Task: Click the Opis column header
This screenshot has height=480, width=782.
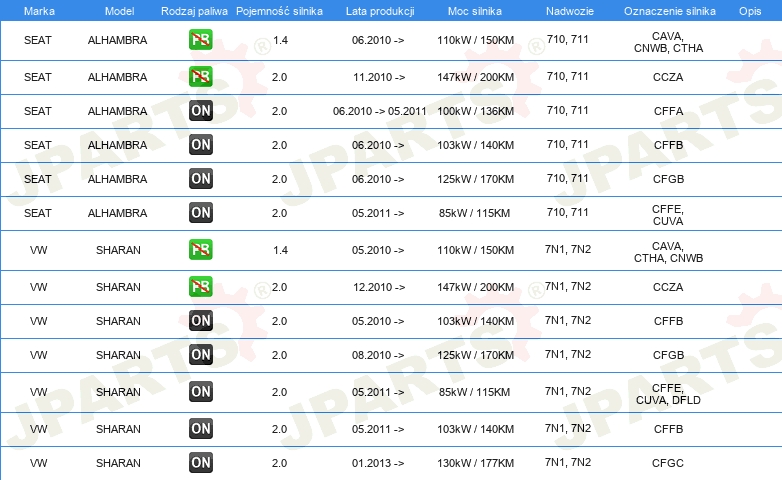Action: (x=750, y=11)
